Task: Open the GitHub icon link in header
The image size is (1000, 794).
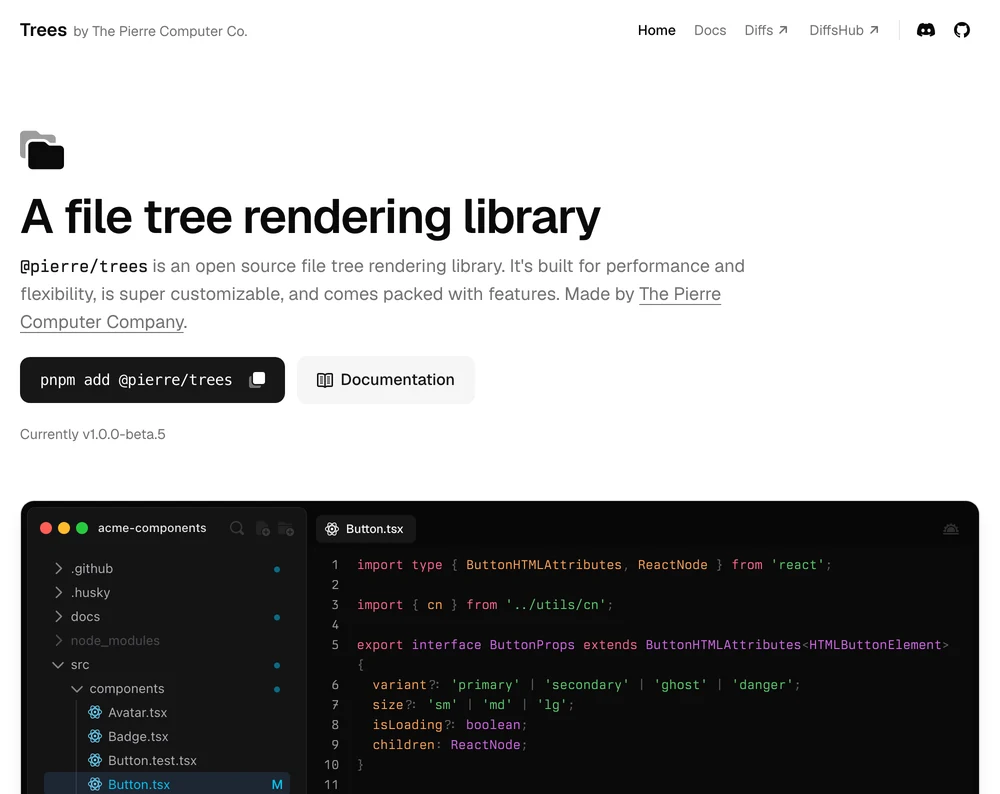Action: point(962,30)
